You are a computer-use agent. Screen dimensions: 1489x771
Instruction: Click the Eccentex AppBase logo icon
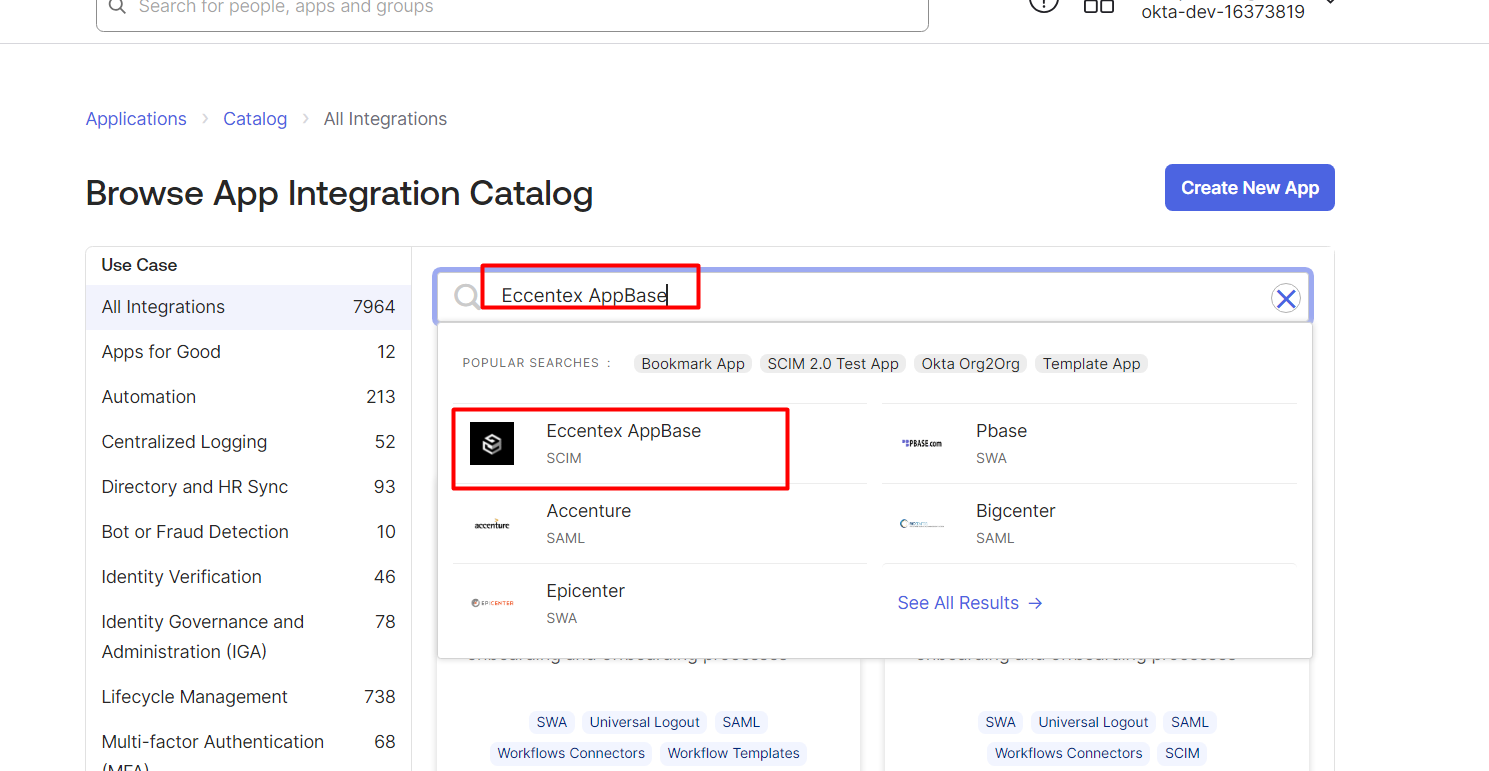492,444
